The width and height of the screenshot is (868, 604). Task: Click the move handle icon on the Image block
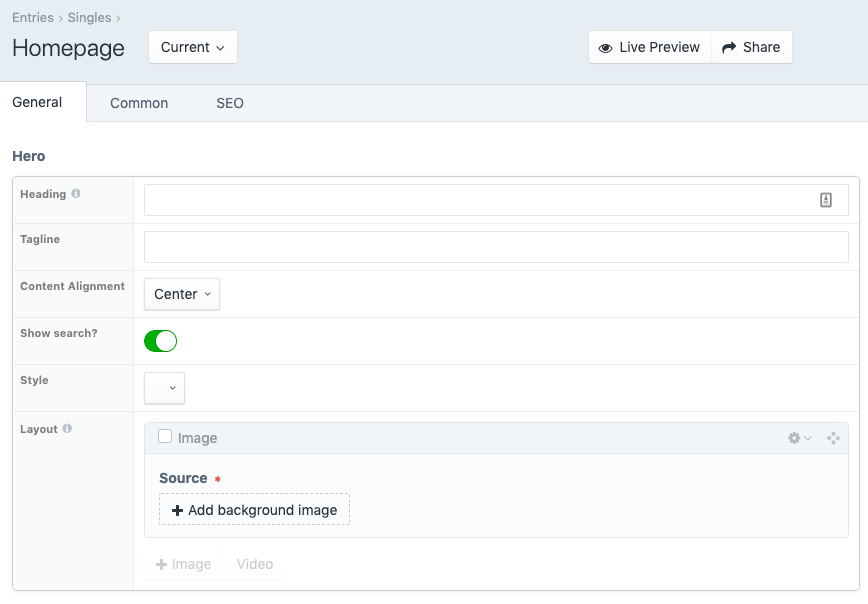pos(833,438)
